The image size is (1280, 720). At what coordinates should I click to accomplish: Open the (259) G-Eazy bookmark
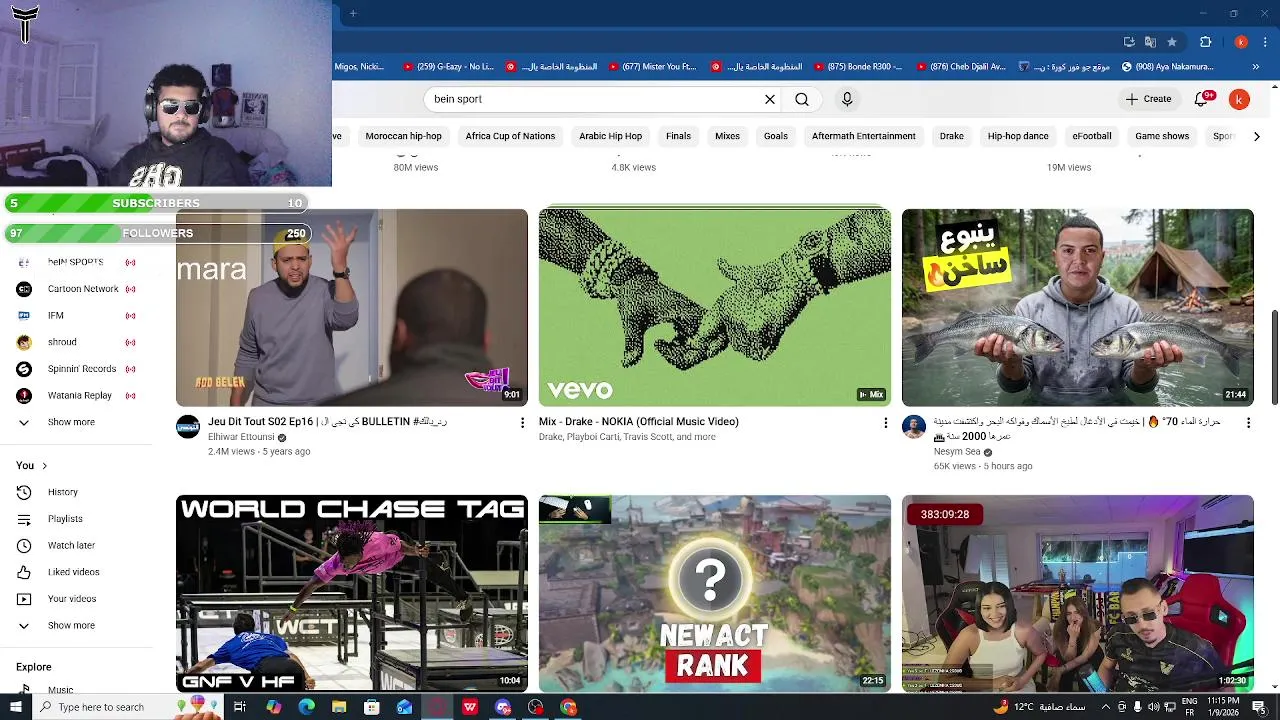pos(447,67)
